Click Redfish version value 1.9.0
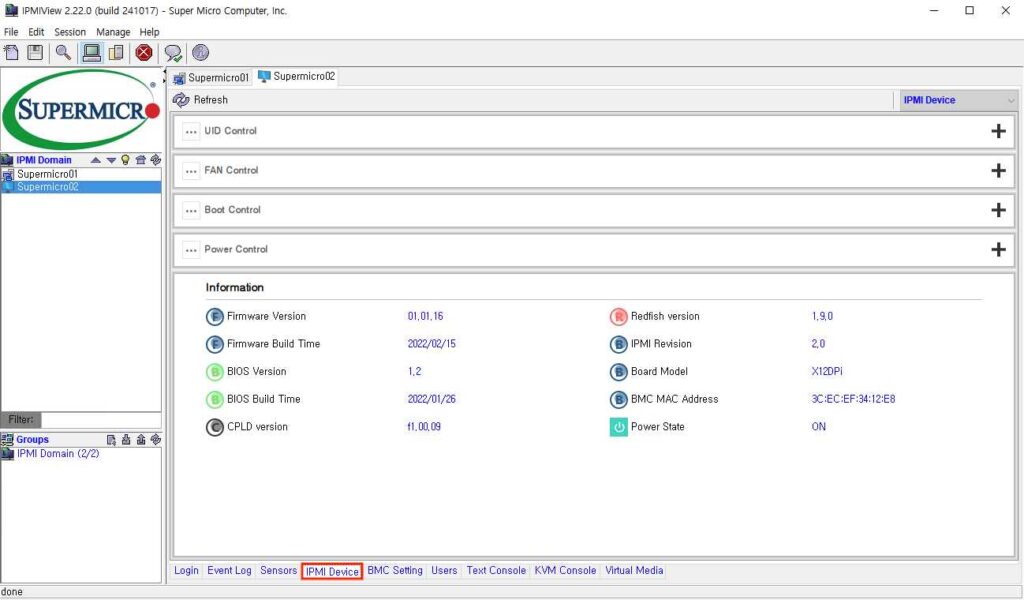This screenshot has width=1024, height=600. tap(822, 316)
